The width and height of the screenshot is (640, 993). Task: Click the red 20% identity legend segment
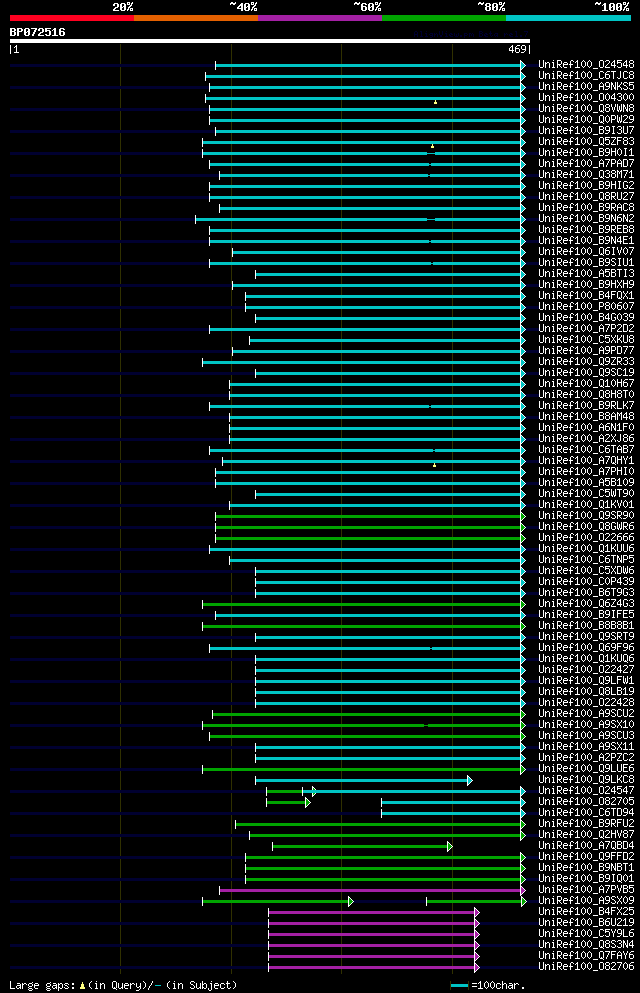click(x=72, y=18)
